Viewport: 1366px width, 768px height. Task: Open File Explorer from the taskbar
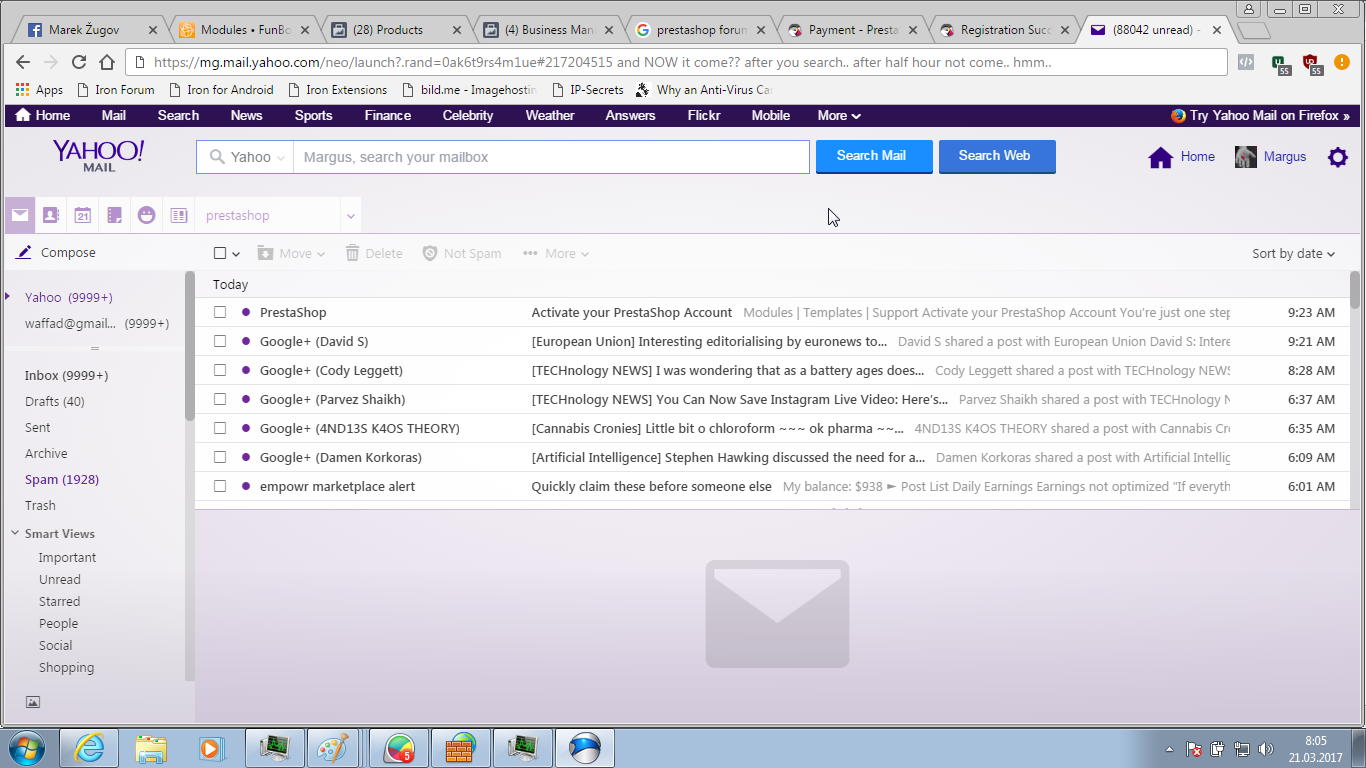(151, 748)
